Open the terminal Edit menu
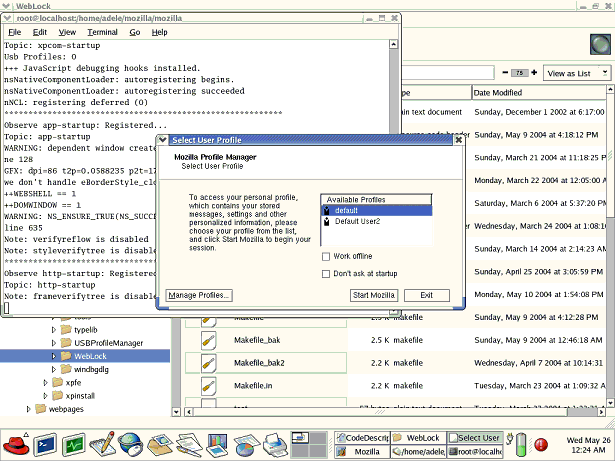This screenshot has width=615, height=461. point(40,32)
